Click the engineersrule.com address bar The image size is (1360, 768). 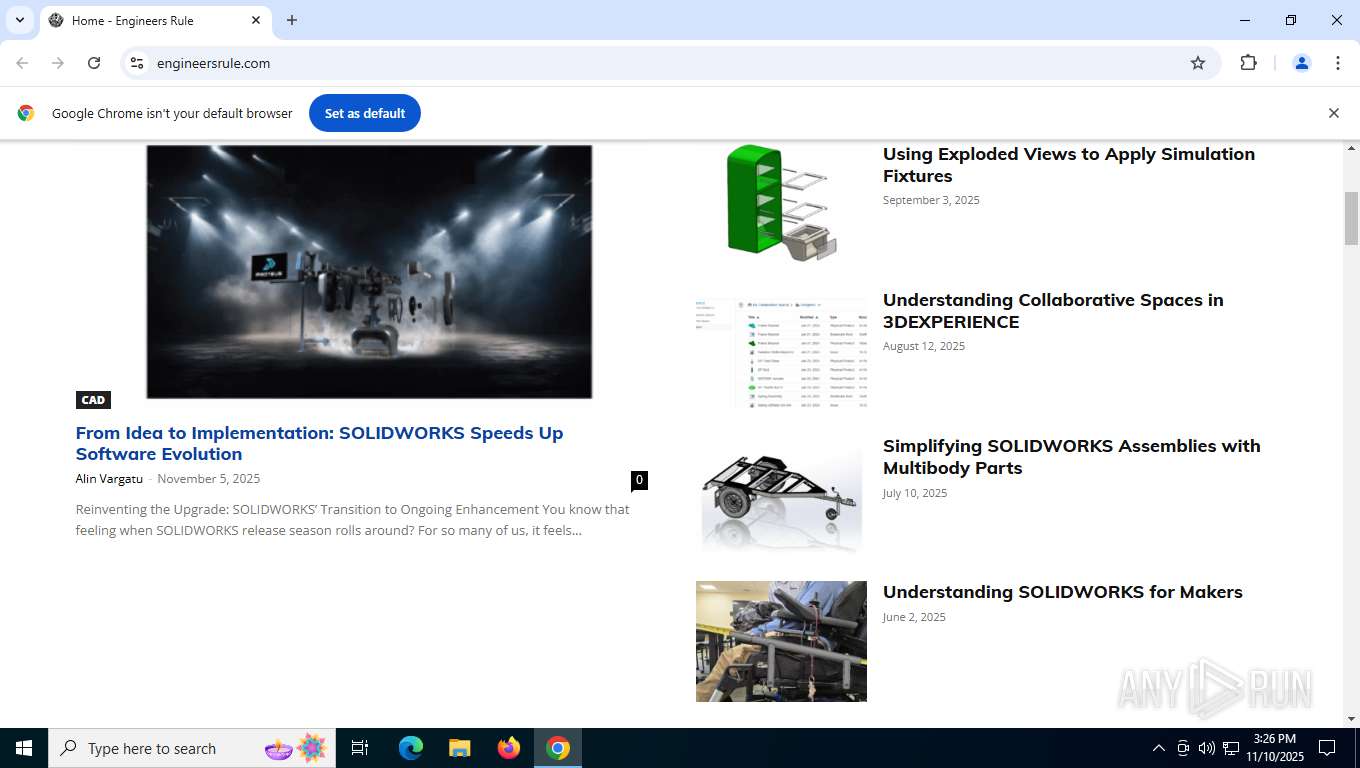click(670, 63)
